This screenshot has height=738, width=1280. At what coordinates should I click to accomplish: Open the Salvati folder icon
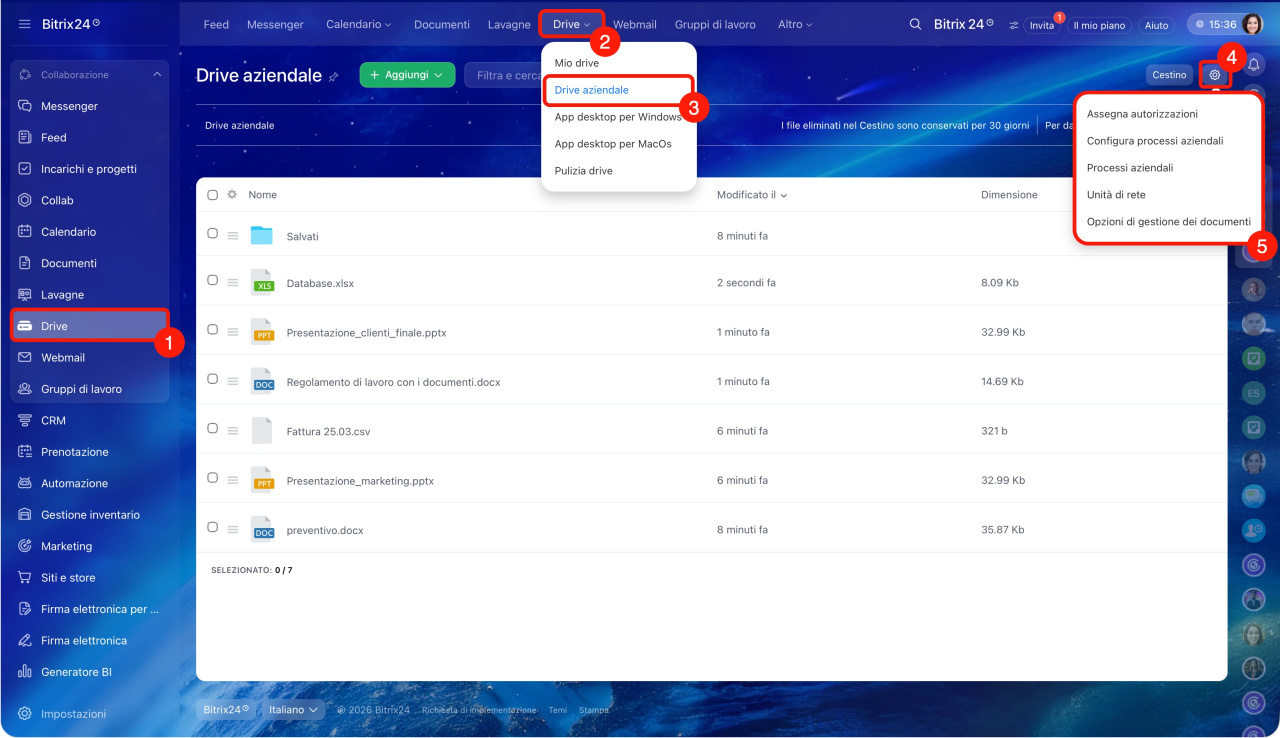pos(262,236)
